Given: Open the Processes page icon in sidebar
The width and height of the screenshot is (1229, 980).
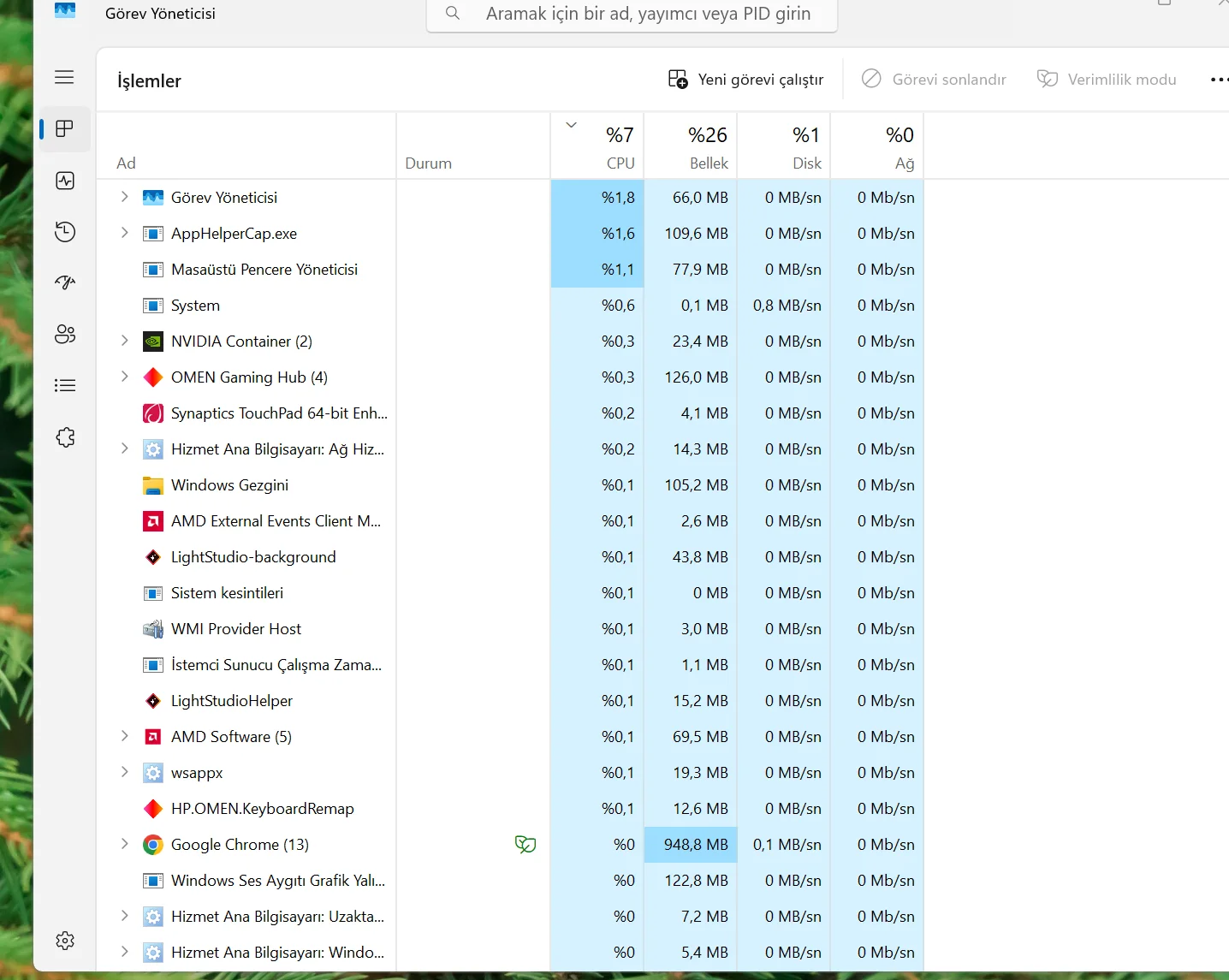Looking at the screenshot, I should (x=64, y=129).
